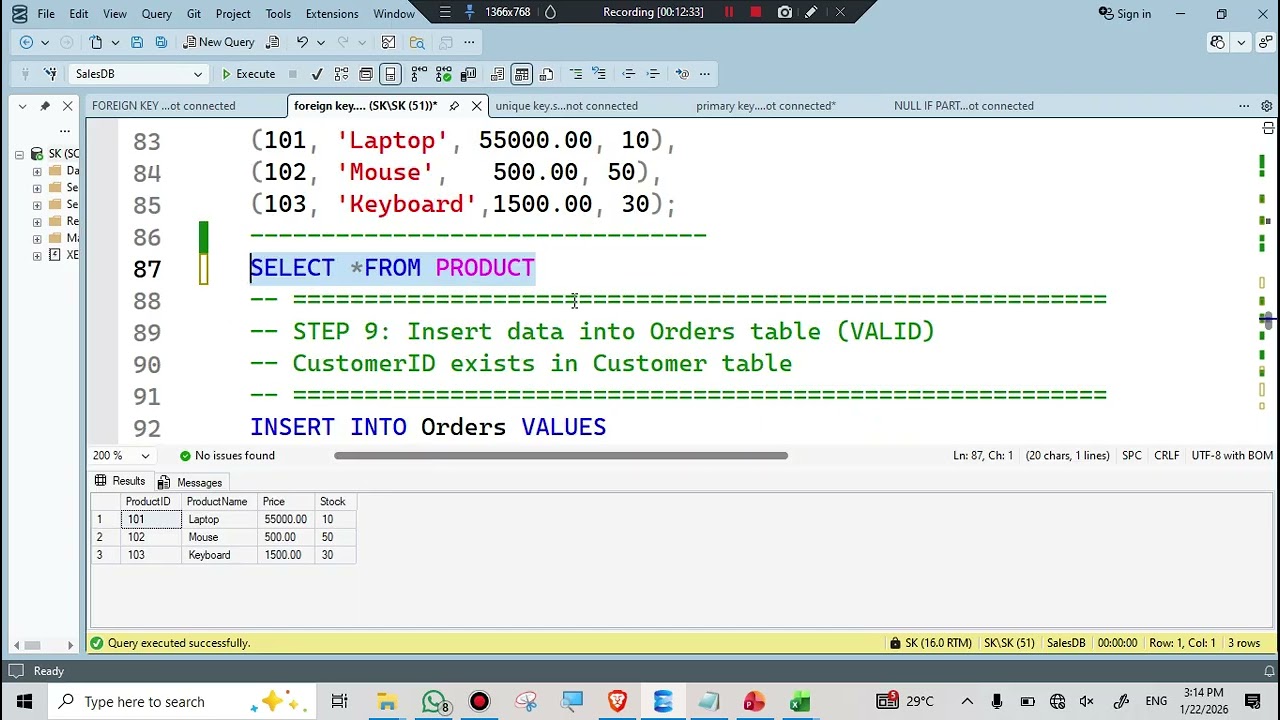This screenshot has height=720, width=1280.
Task: Open File Explorer from the taskbar
Action: [387, 702]
